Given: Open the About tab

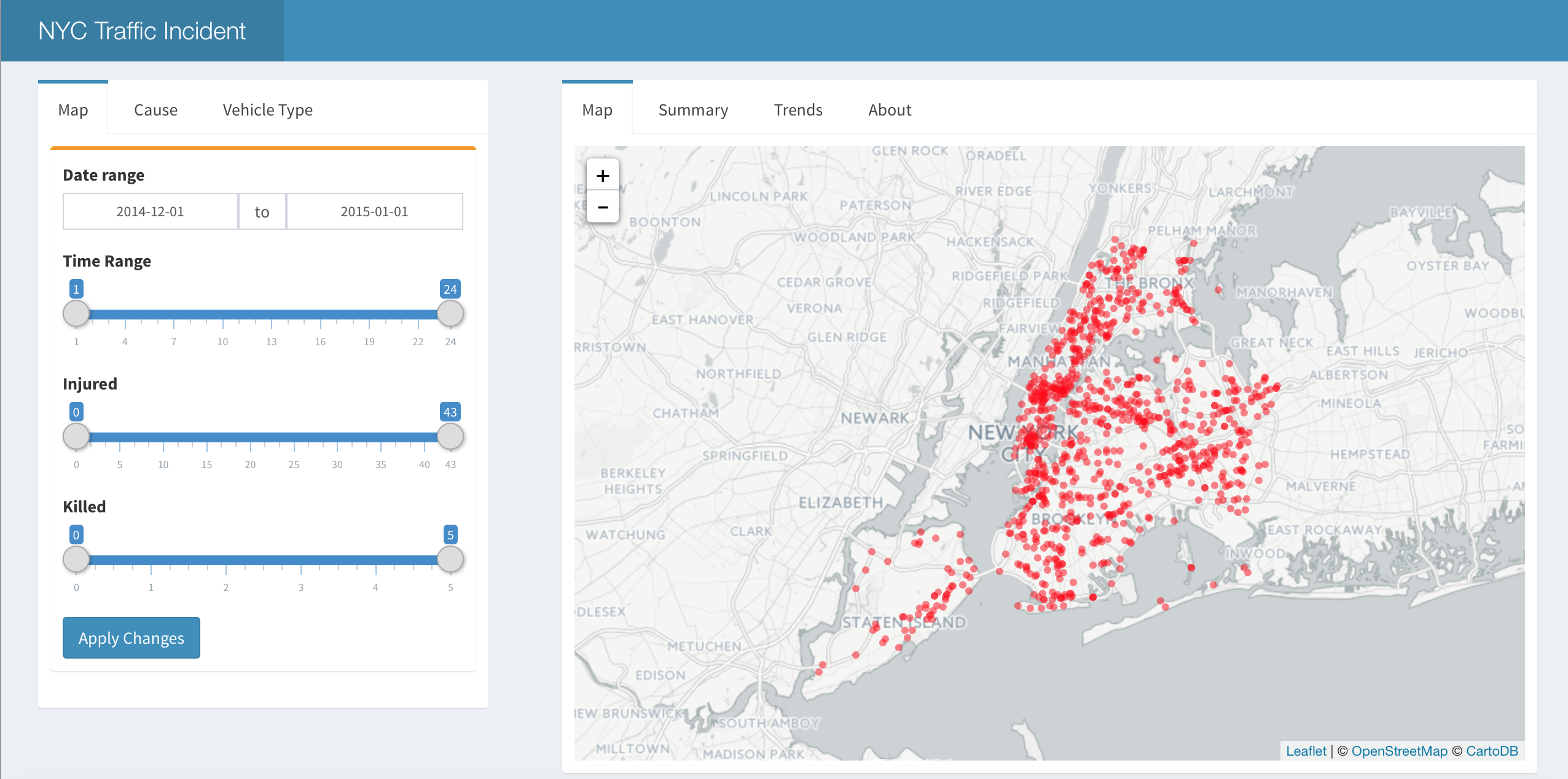Looking at the screenshot, I should (889, 110).
